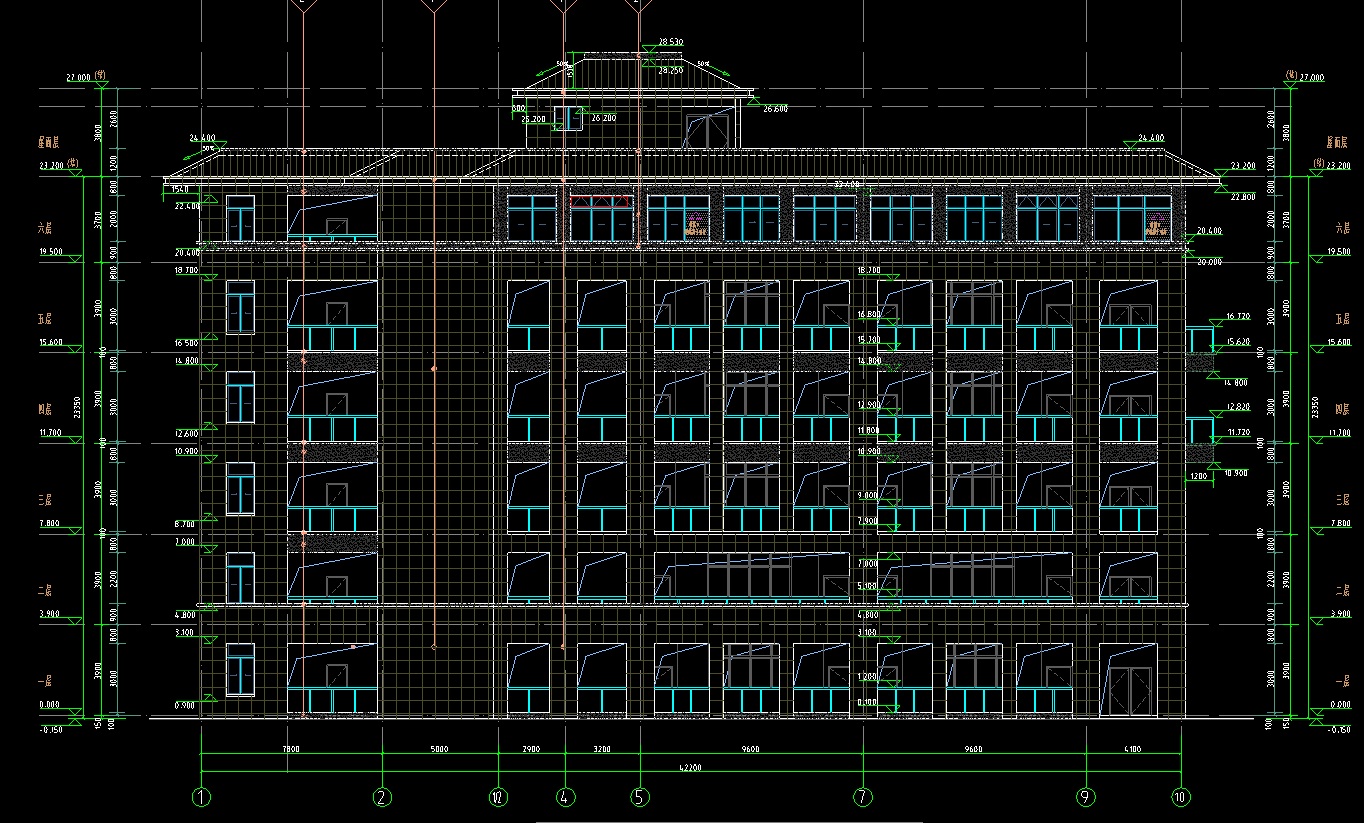This screenshot has width=1364, height=823.
Task: Click the ground floor double door at right
Action: coord(1127,690)
